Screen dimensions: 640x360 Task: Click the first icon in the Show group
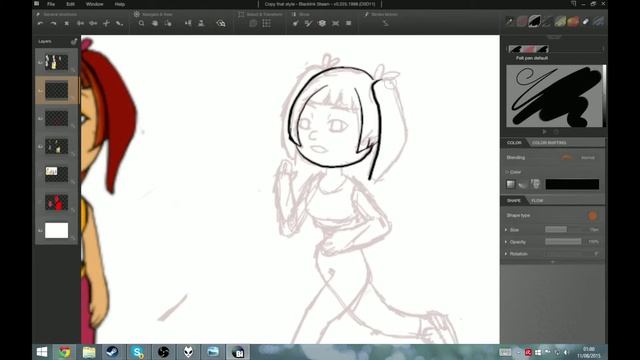tap(295, 23)
